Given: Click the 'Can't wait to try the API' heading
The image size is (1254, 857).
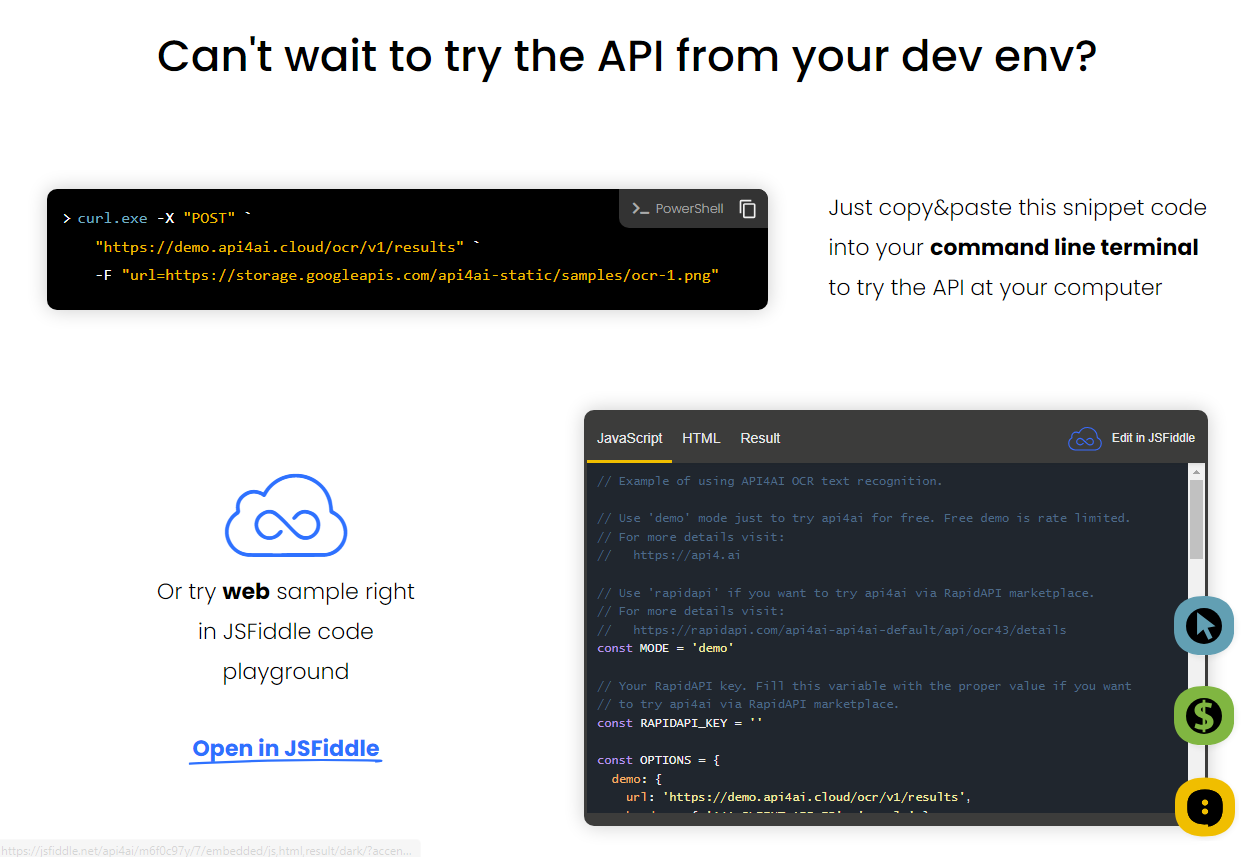Looking at the screenshot, I should (627, 56).
